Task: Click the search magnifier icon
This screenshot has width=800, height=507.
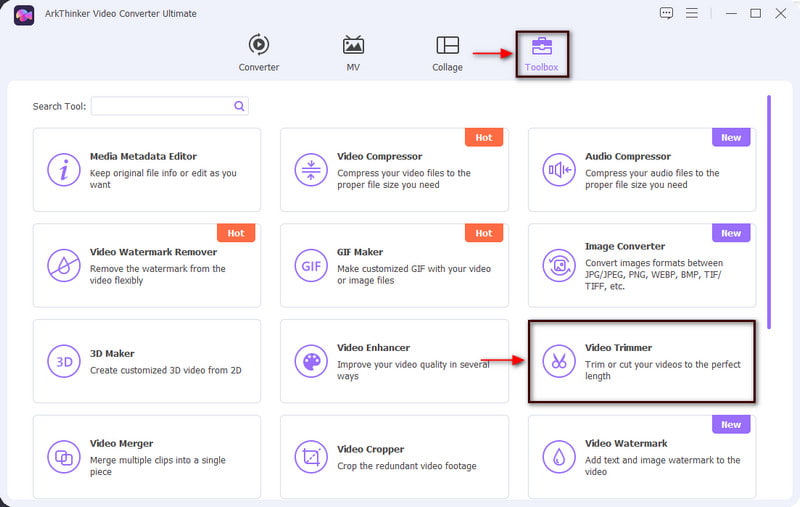Action: pyautogui.click(x=239, y=106)
